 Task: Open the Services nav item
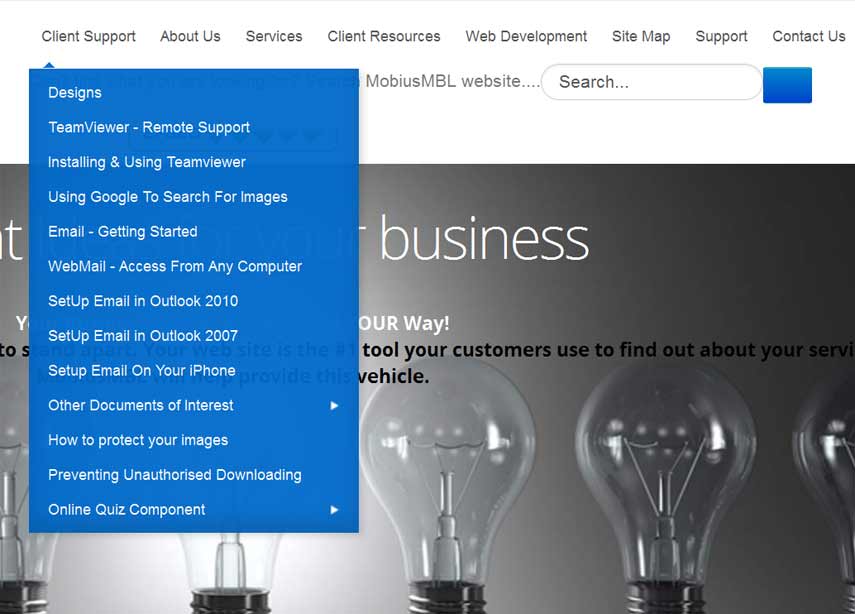274,37
